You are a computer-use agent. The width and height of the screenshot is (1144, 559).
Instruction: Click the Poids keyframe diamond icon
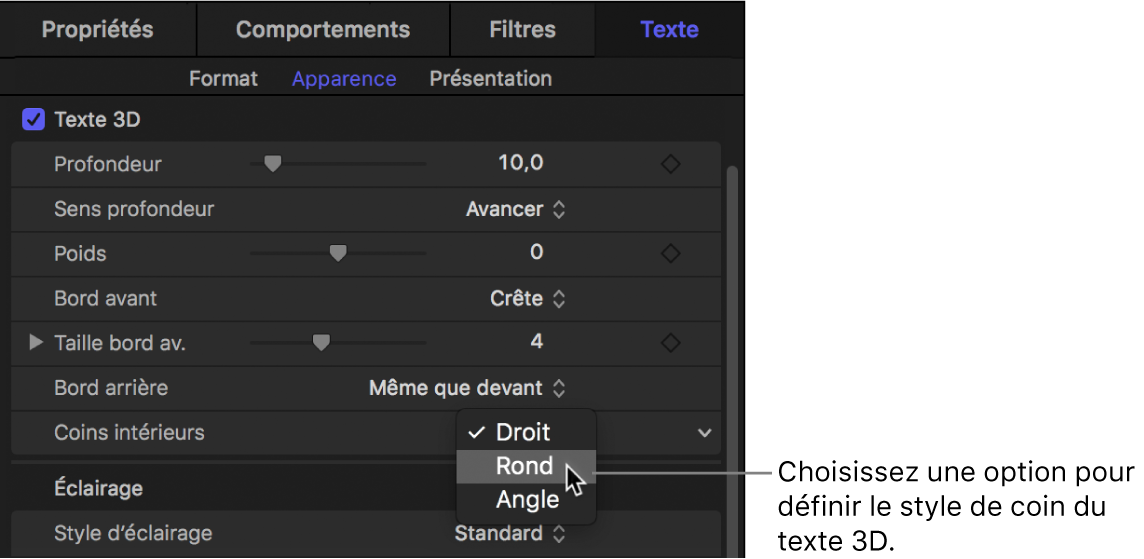click(671, 254)
